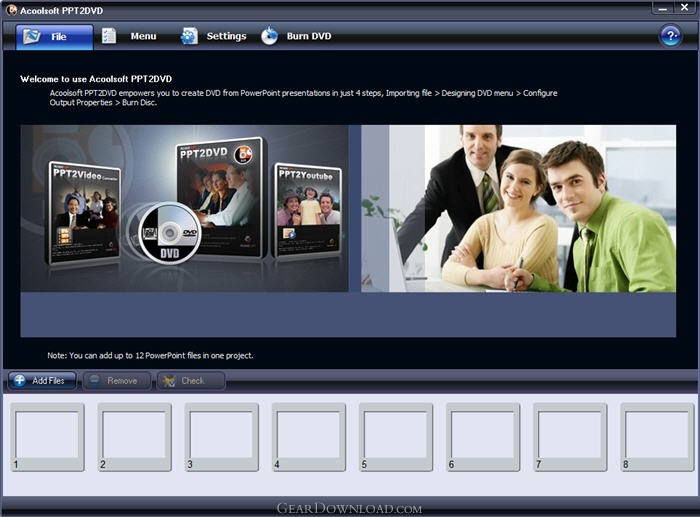Screen dimensions: 700x517
Task: Minimize the Acoolsoft PPT2DVD window
Action: tap(663, 8)
